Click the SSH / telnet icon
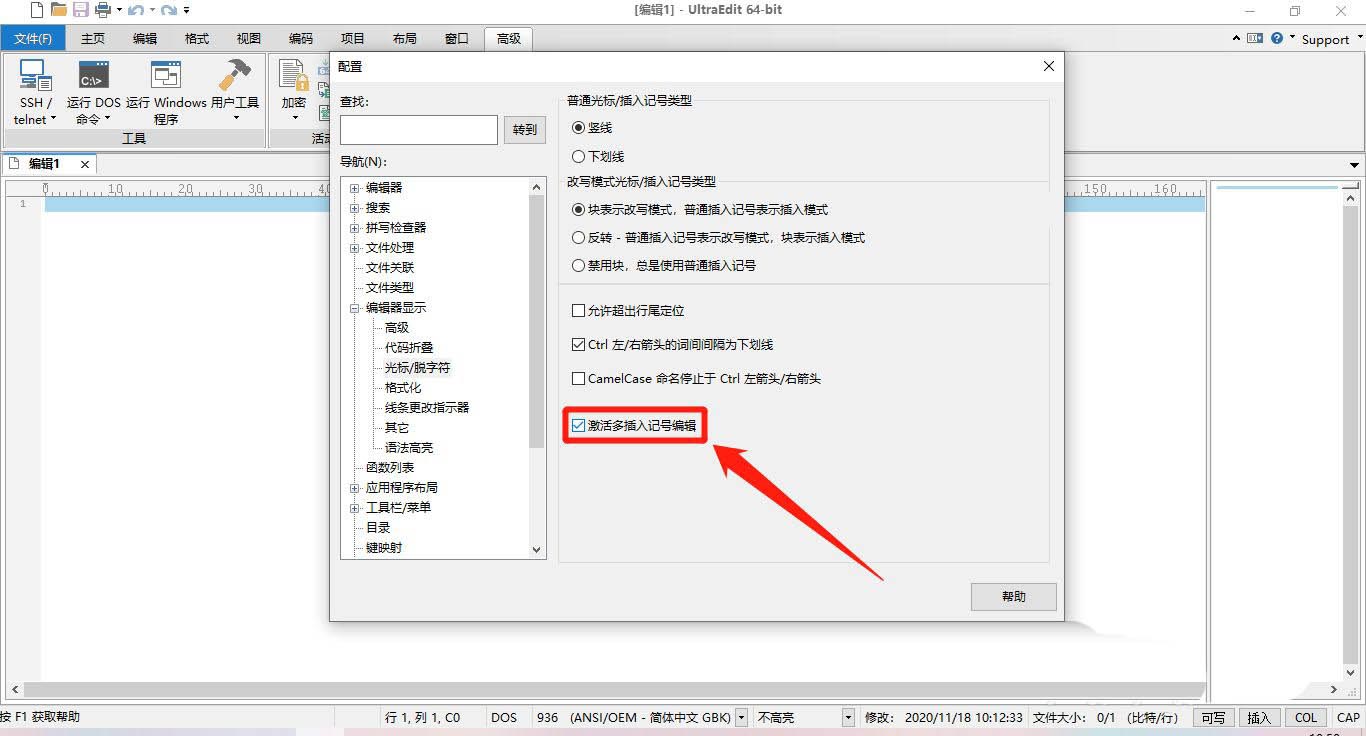Screen dimensions: 1366x736 pyautogui.click(x=36, y=75)
